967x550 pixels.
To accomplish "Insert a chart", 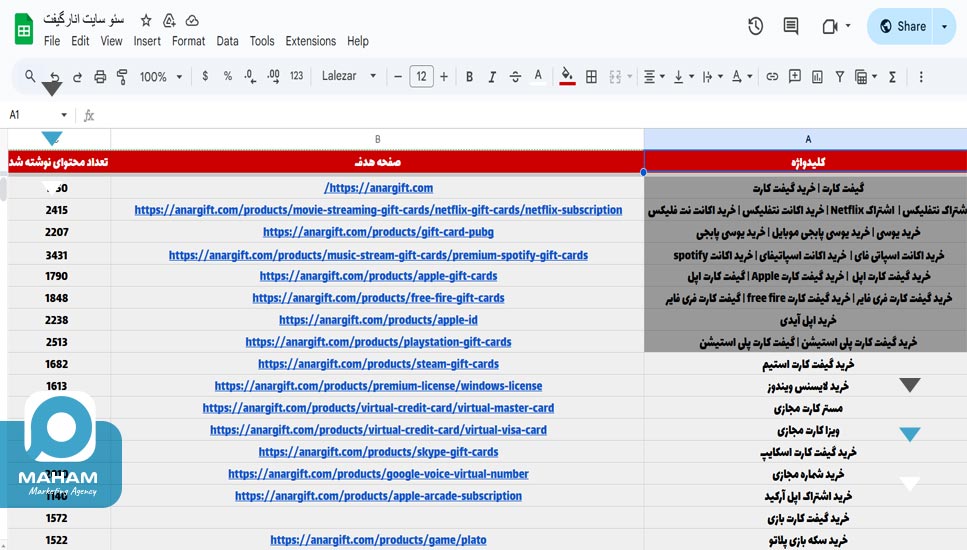I will 817,76.
